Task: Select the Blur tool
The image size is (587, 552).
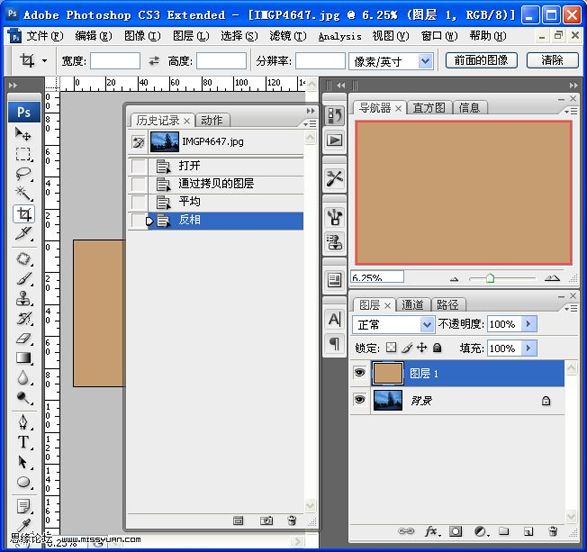Action: pyautogui.click(x=23, y=378)
